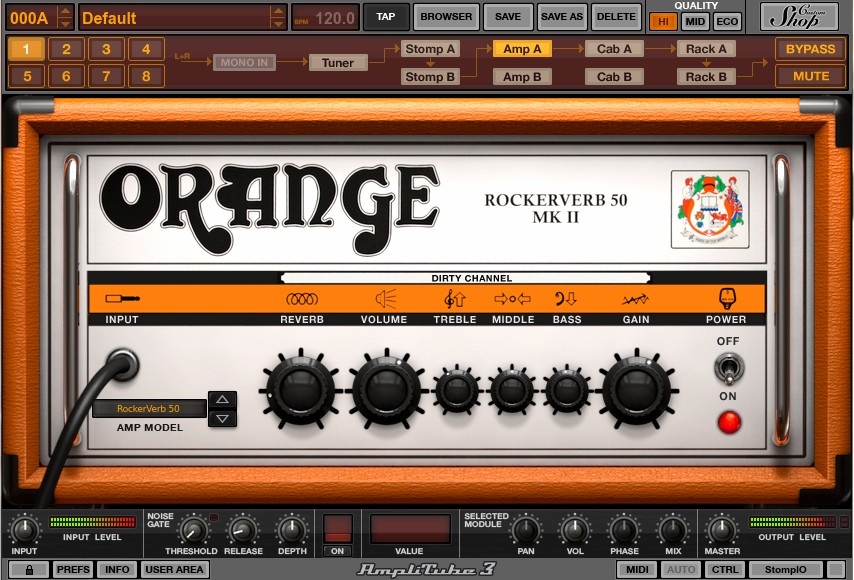854x580 pixels.
Task: Toggle the MUTE button
Action: 810,76
